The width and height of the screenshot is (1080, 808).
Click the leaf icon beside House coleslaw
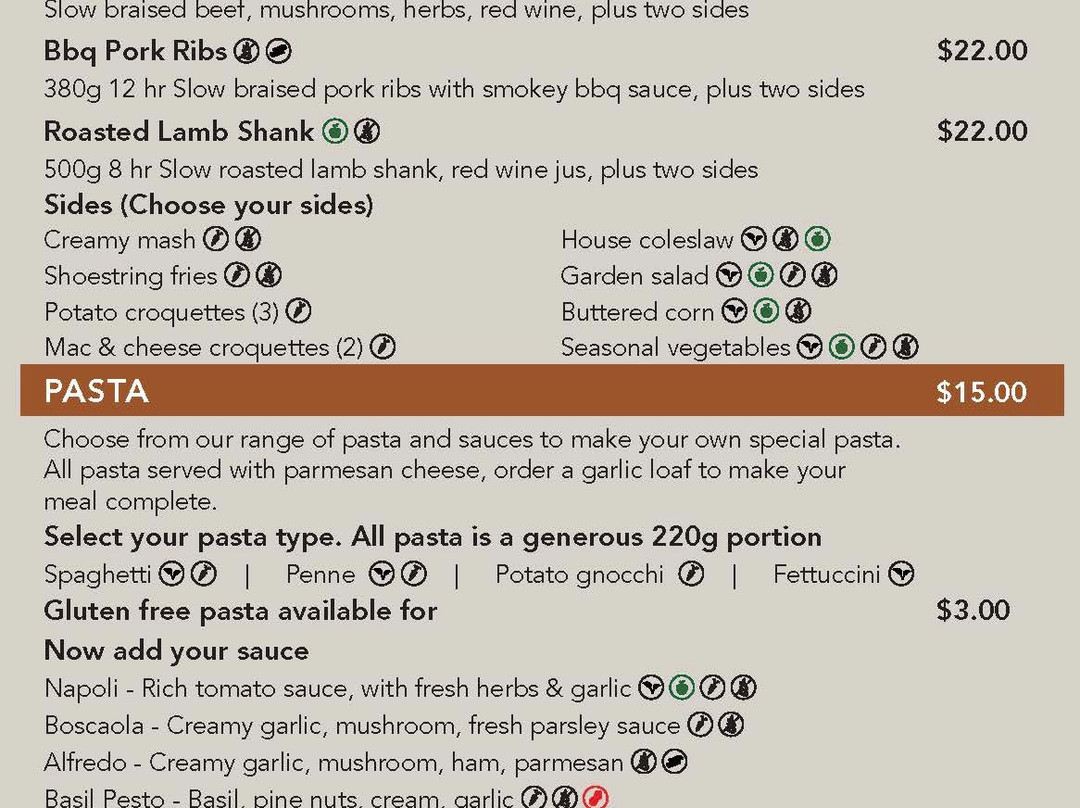(754, 239)
